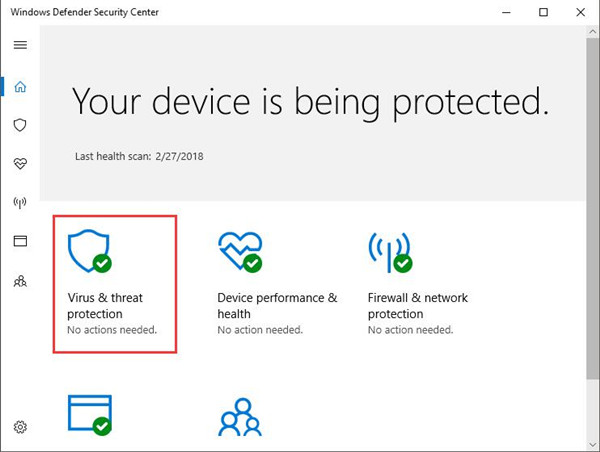
Task: Open the network antenna icon in sidebar
Action: (20, 202)
